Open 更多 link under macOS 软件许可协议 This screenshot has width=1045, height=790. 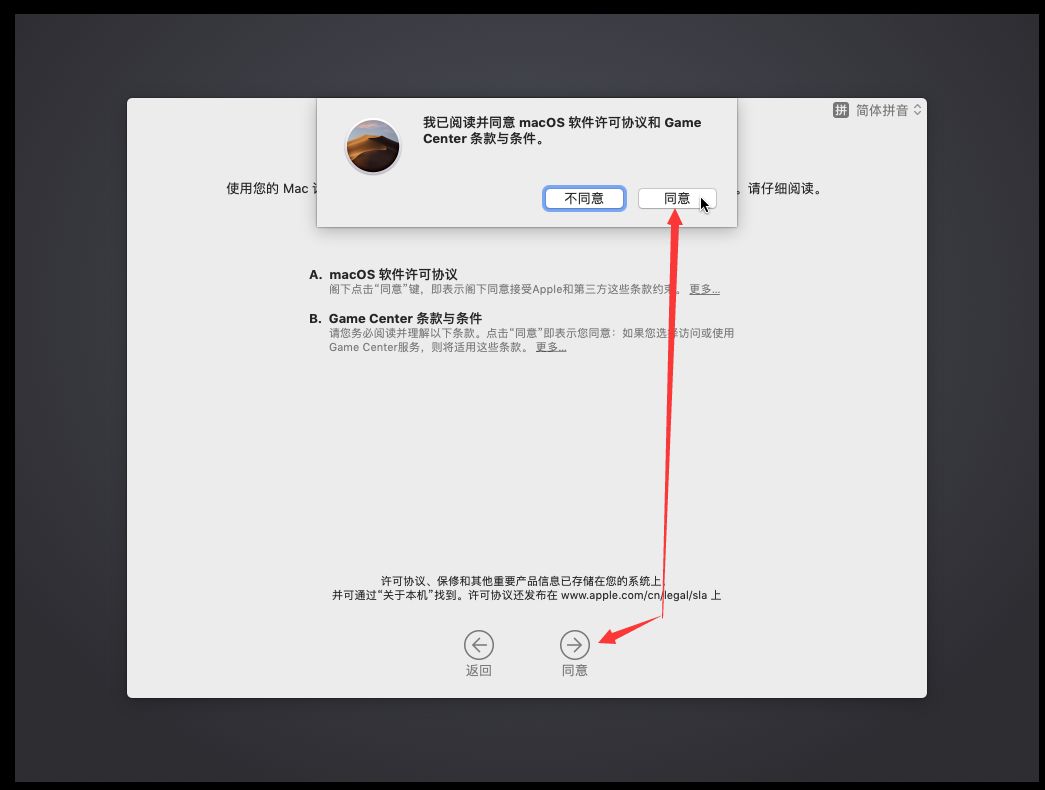point(704,289)
